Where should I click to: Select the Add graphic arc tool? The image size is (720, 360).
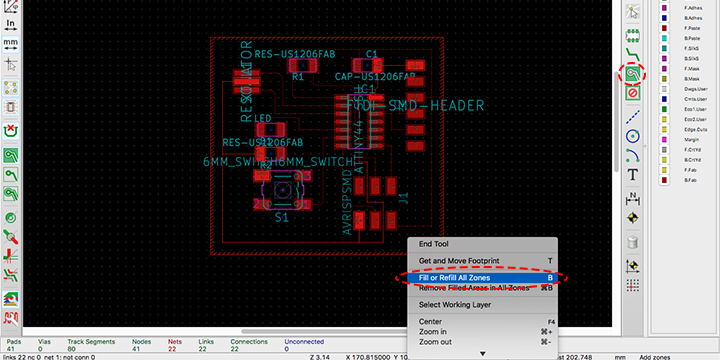633,156
